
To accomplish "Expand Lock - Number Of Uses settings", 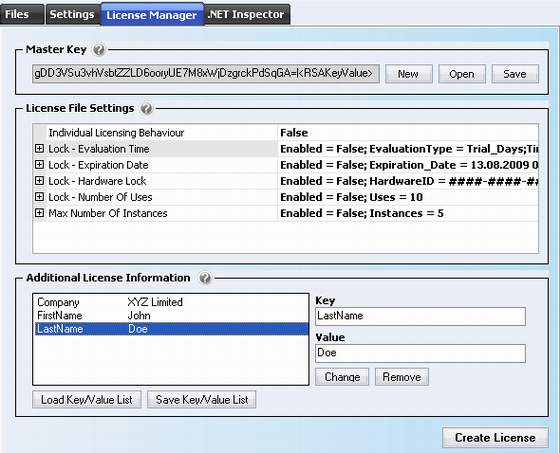I will point(39,197).
